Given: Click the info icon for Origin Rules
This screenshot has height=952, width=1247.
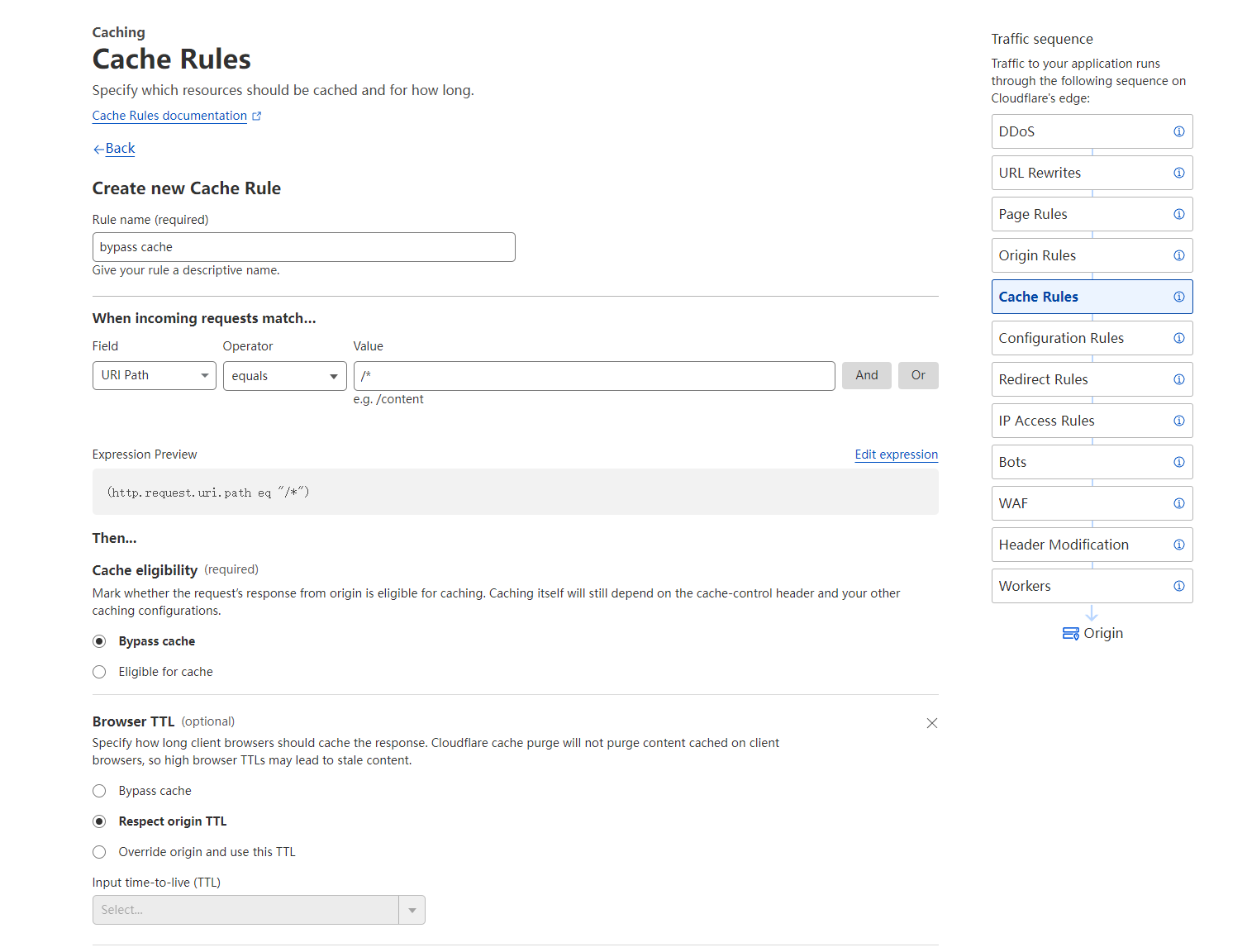Looking at the screenshot, I should pyautogui.click(x=1178, y=255).
